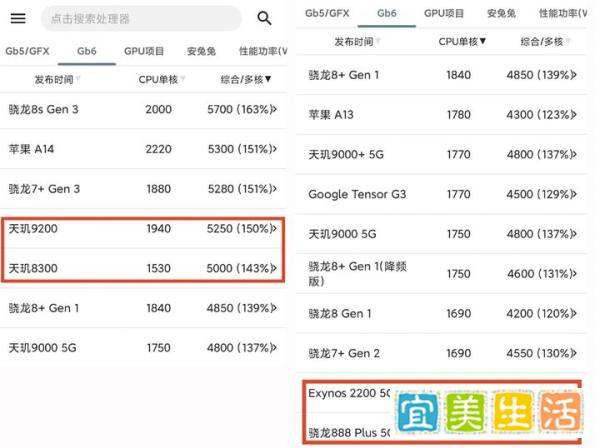Open 安兔兔 tab in left screen

(x=201, y=51)
